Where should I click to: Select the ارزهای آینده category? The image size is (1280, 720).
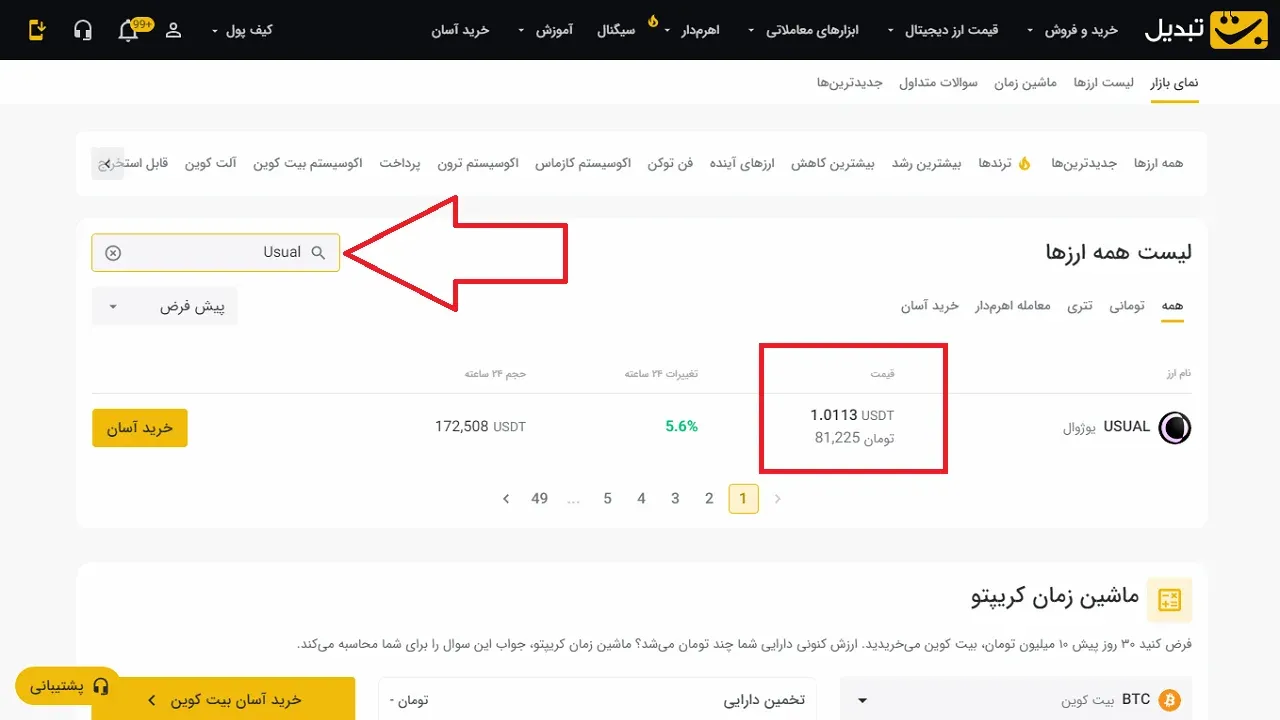pos(742,163)
